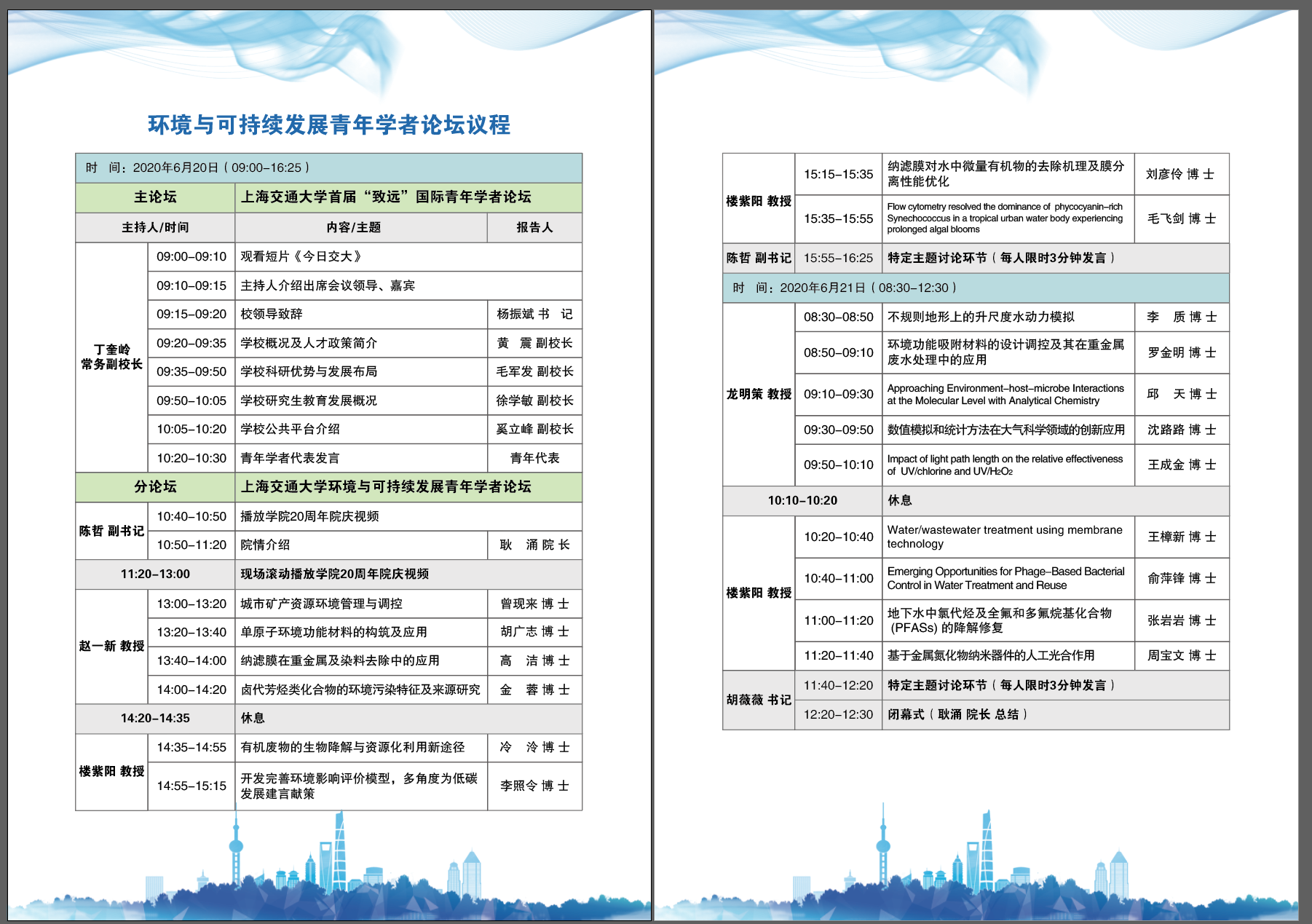Select speaker 刘彦伶 博士
This screenshot has width=1312, height=924.
(x=1181, y=174)
